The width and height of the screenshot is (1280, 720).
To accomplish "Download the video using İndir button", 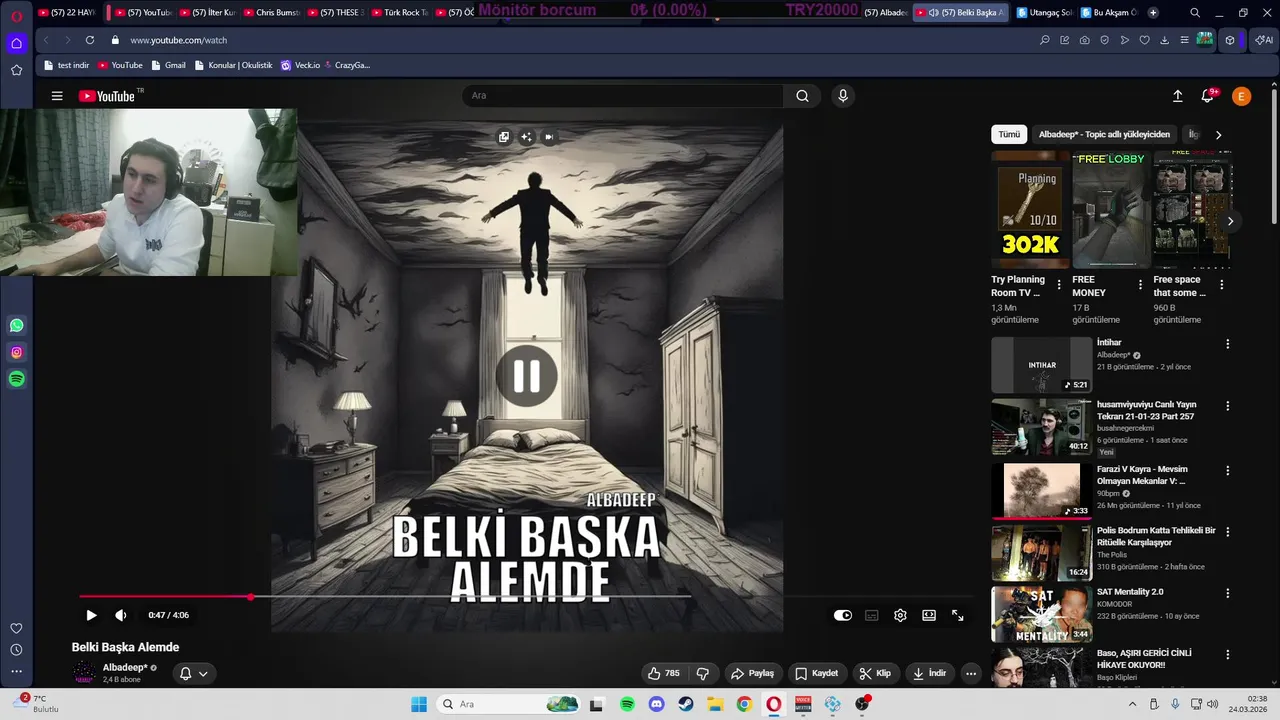I will (930, 673).
